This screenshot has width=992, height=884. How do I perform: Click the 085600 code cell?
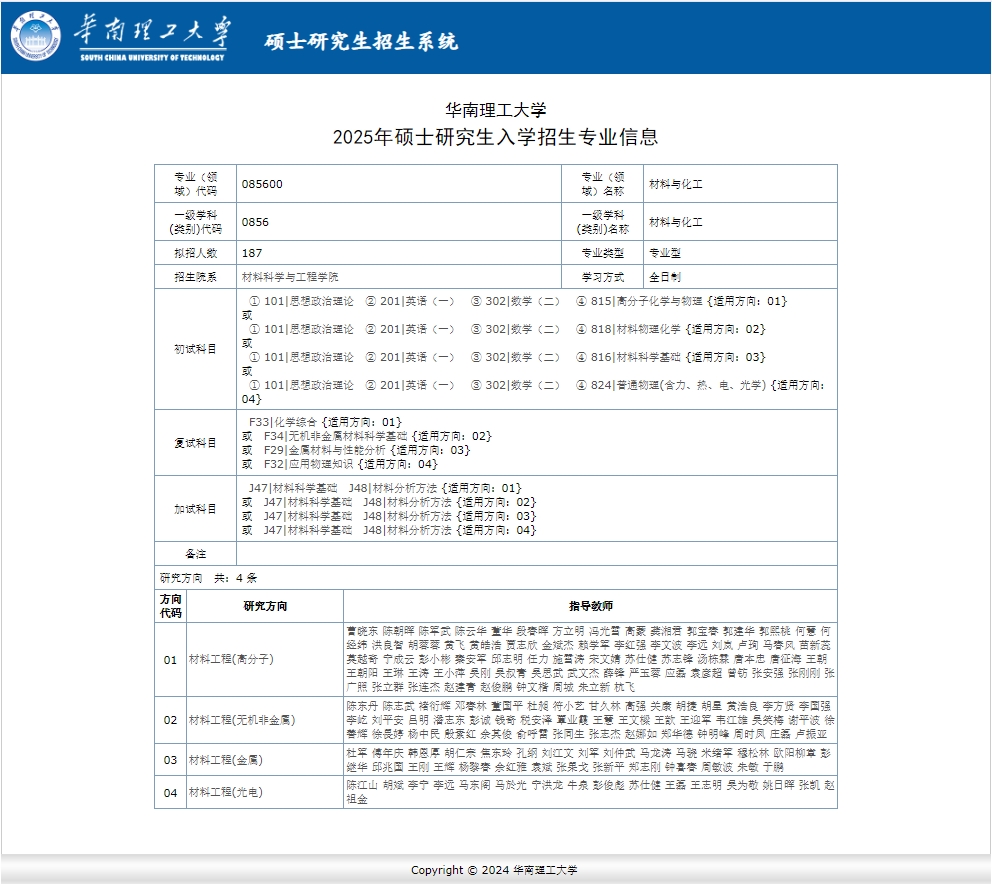(x=399, y=184)
